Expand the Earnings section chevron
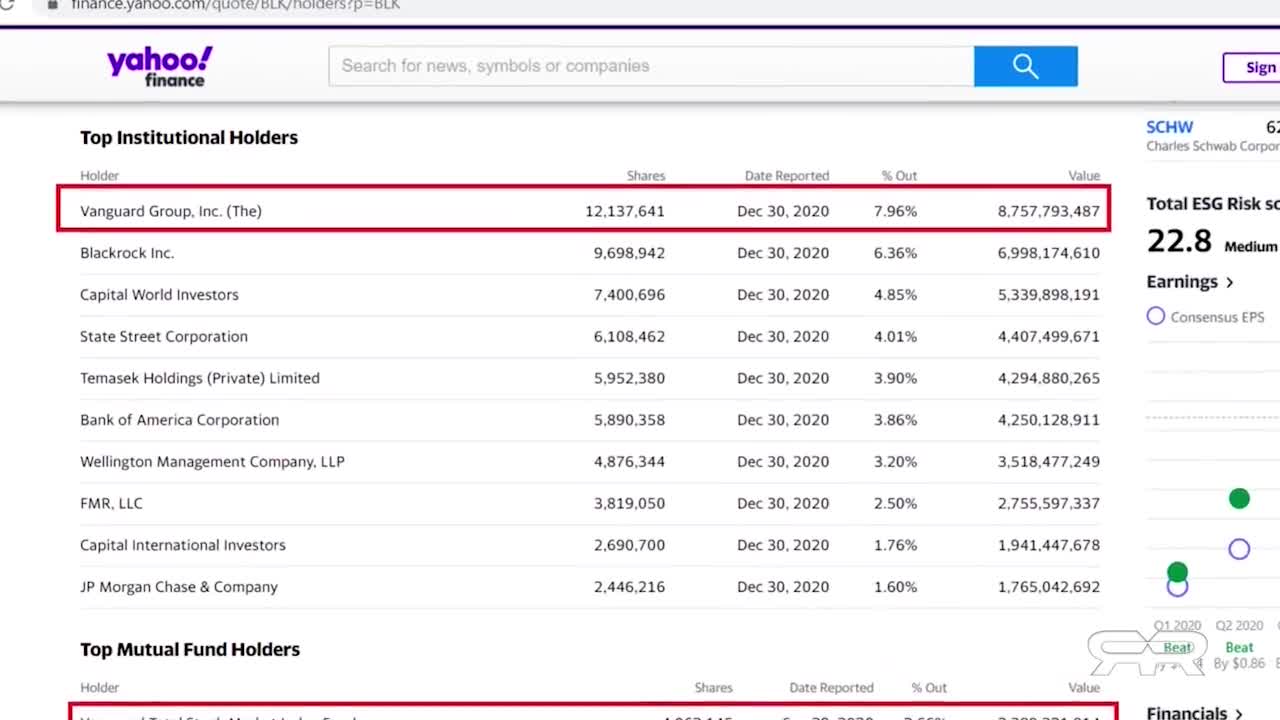1280x720 pixels. (1230, 283)
